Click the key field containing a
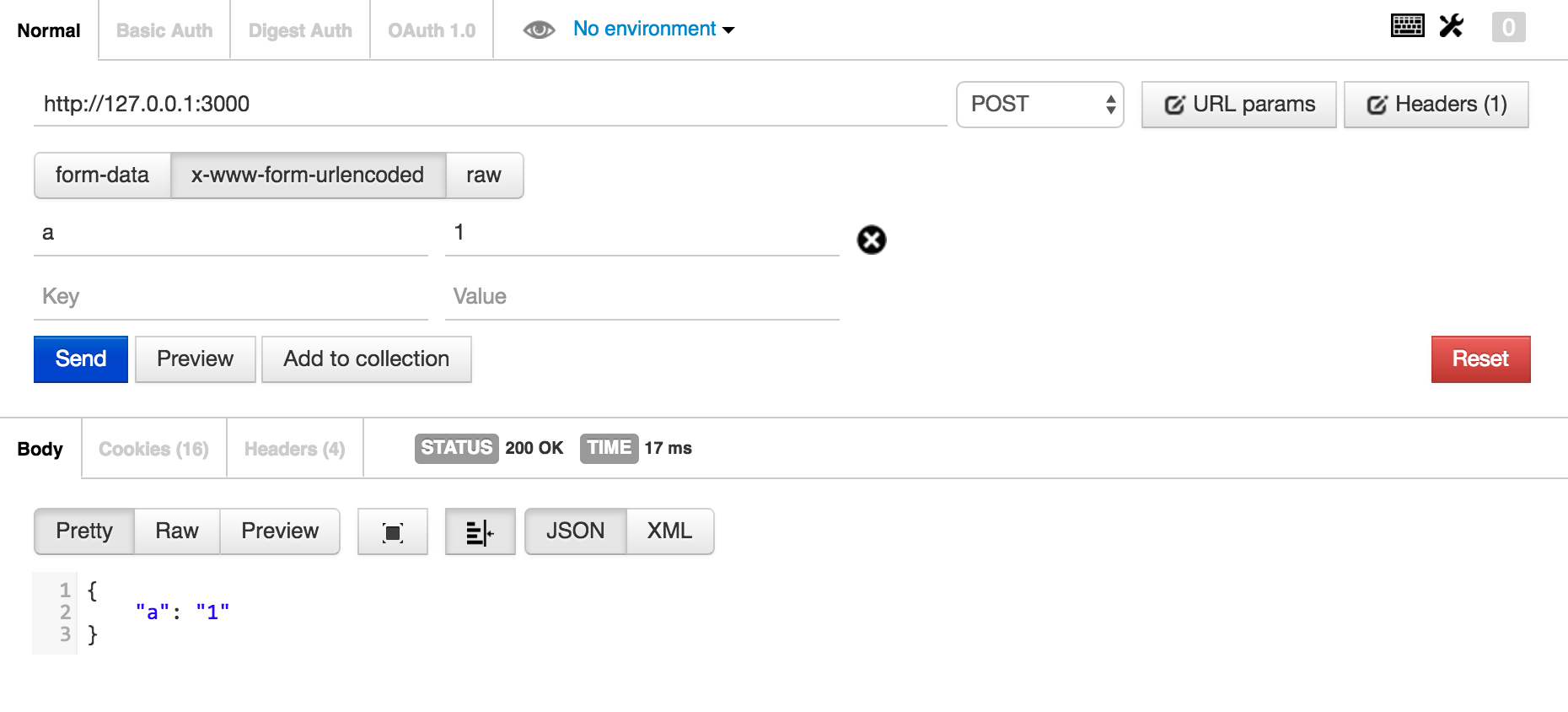The image size is (1568, 712). 231,233
